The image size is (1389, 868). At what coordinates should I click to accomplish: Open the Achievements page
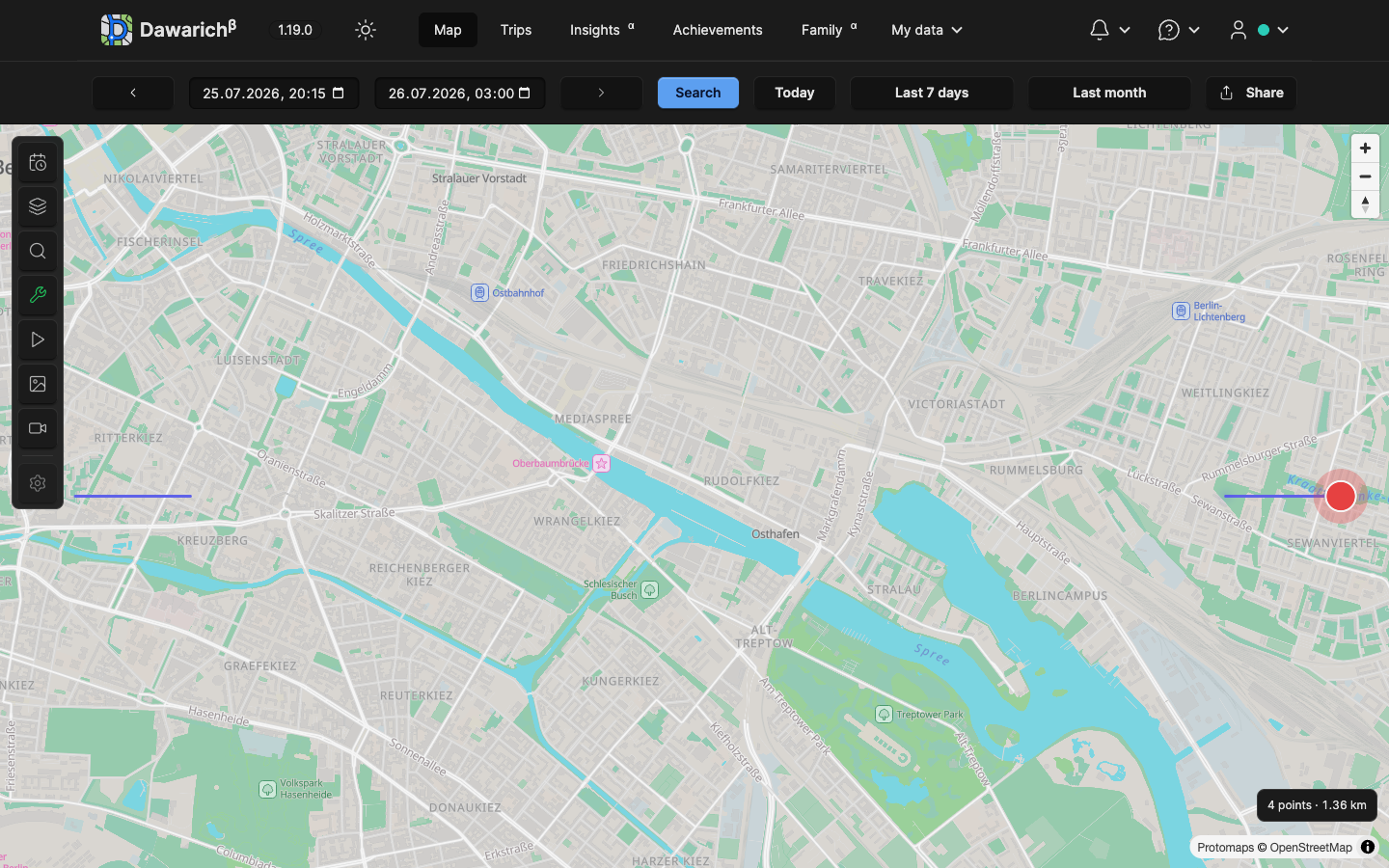(x=718, y=30)
